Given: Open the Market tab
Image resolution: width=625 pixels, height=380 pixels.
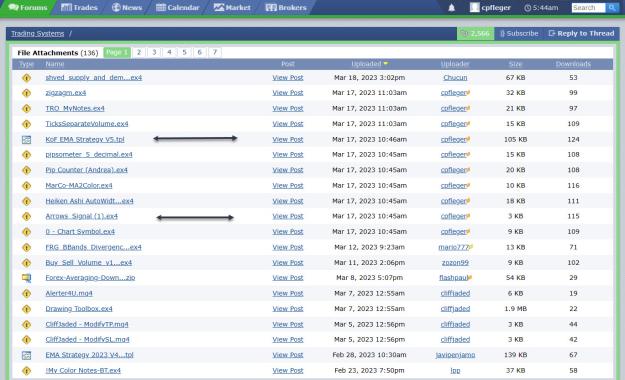Looking at the screenshot, I should (x=232, y=8).
